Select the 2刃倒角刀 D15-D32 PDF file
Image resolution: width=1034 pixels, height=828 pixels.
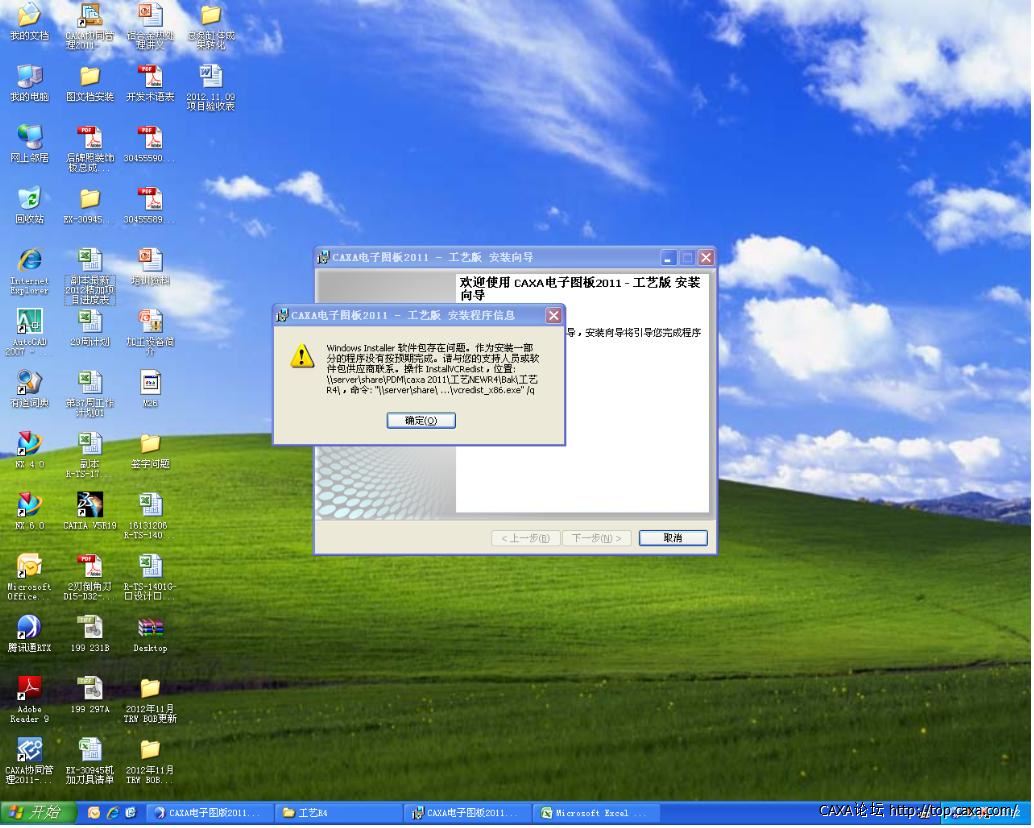click(90, 577)
